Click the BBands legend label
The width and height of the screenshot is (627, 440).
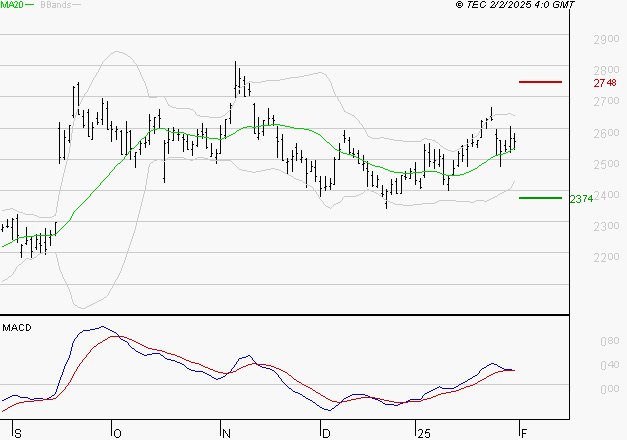pos(56,4)
